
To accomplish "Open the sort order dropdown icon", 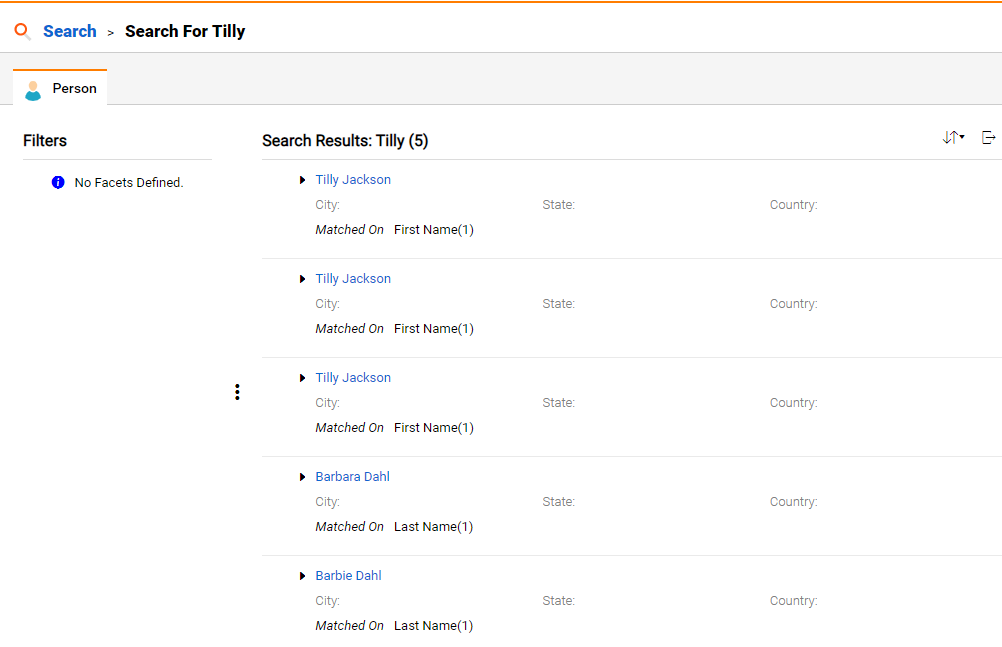I will point(953,137).
